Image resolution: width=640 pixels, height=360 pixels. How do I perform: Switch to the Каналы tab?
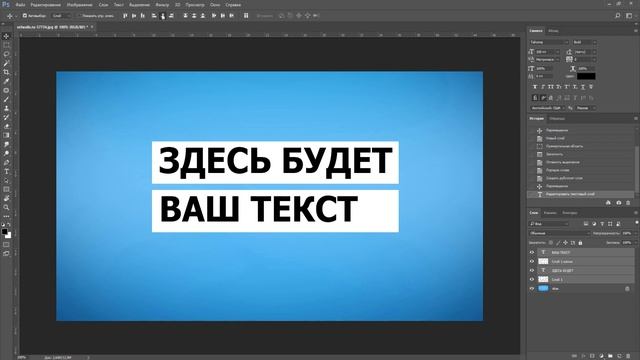point(550,213)
